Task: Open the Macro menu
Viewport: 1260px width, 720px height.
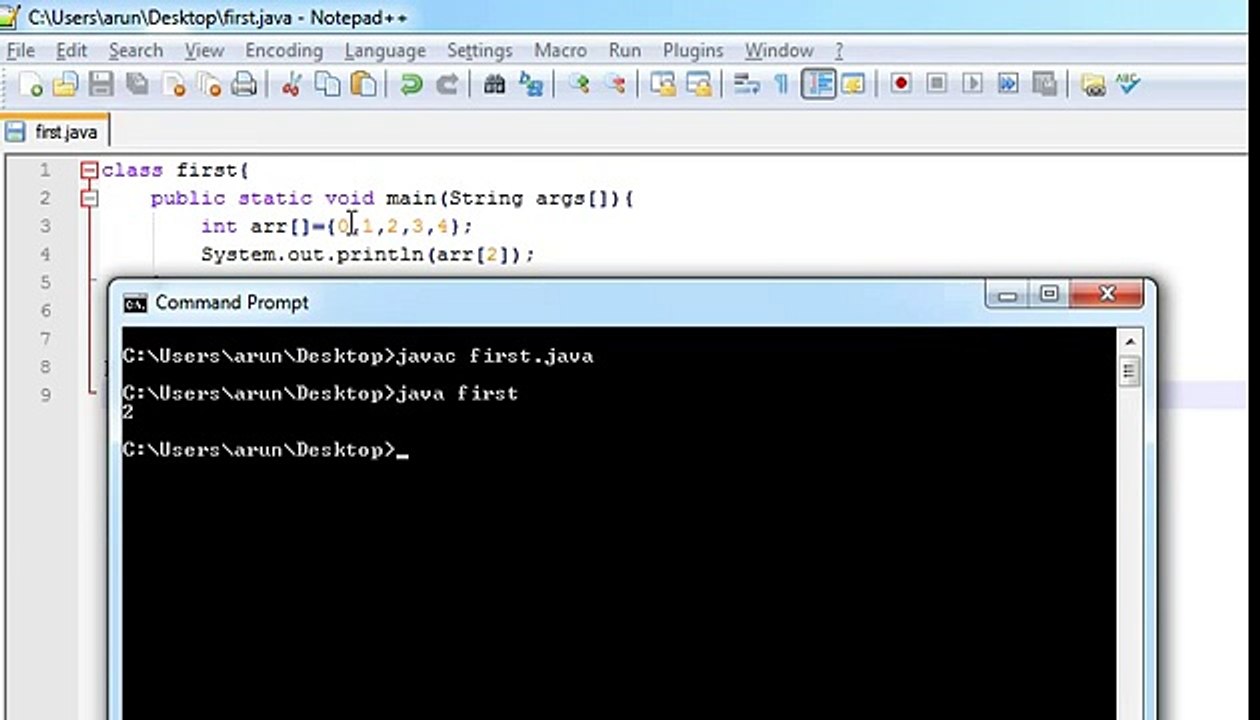Action: pyautogui.click(x=560, y=50)
